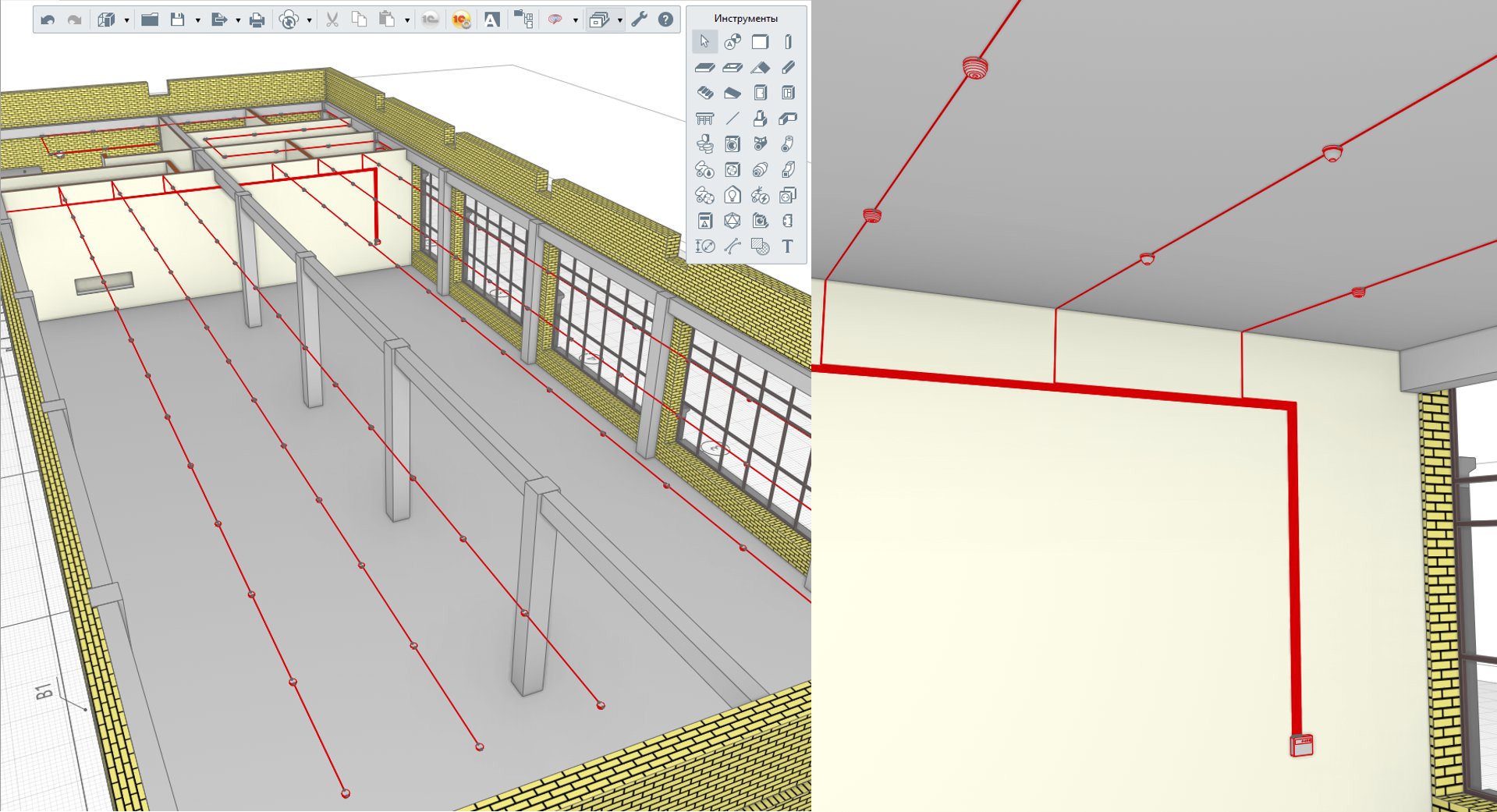Select the Wall tool
The image size is (1497, 812).
760,42
